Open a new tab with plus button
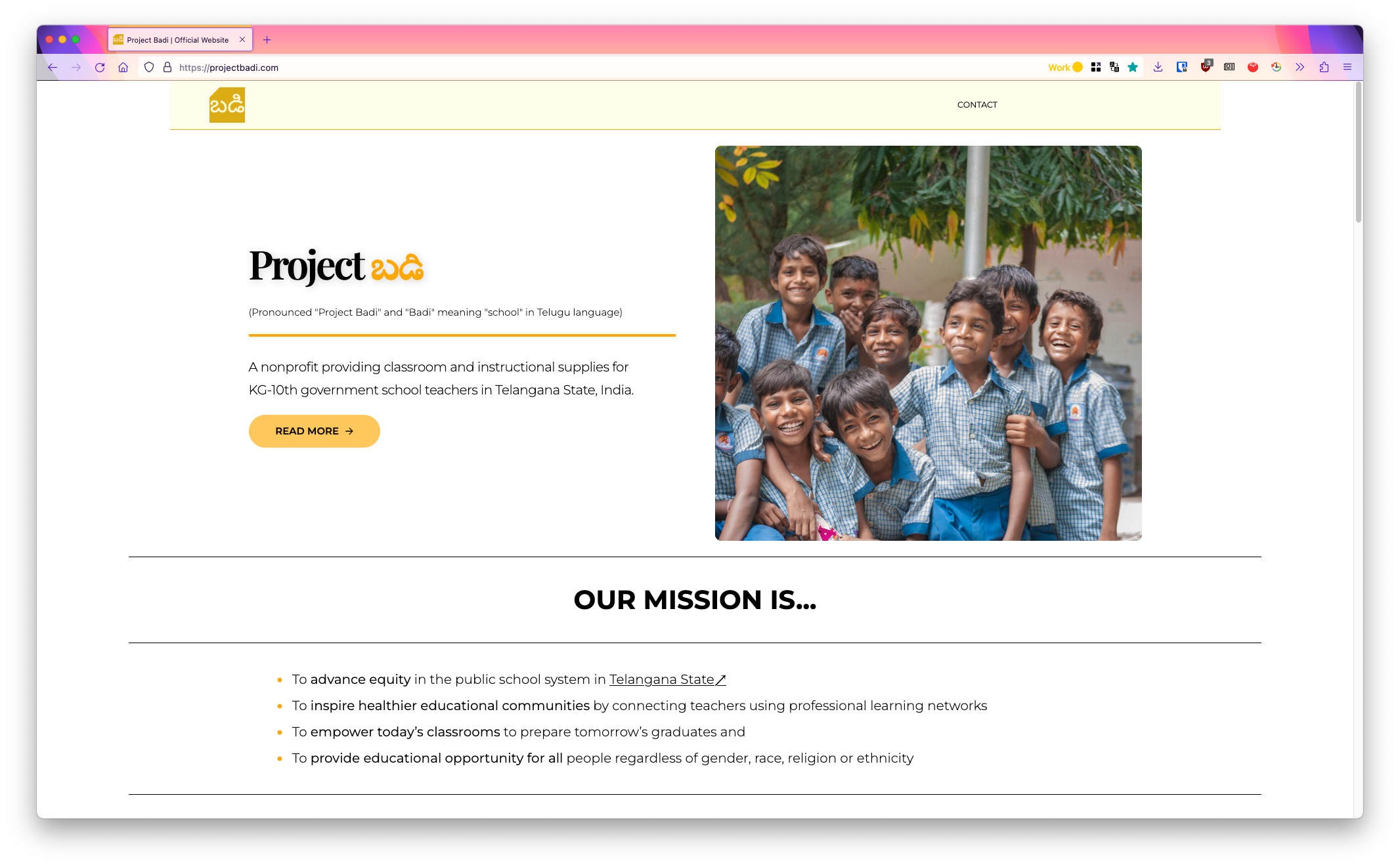The width and height of the screenshot is (1400, 867). [x=267, y=40]
